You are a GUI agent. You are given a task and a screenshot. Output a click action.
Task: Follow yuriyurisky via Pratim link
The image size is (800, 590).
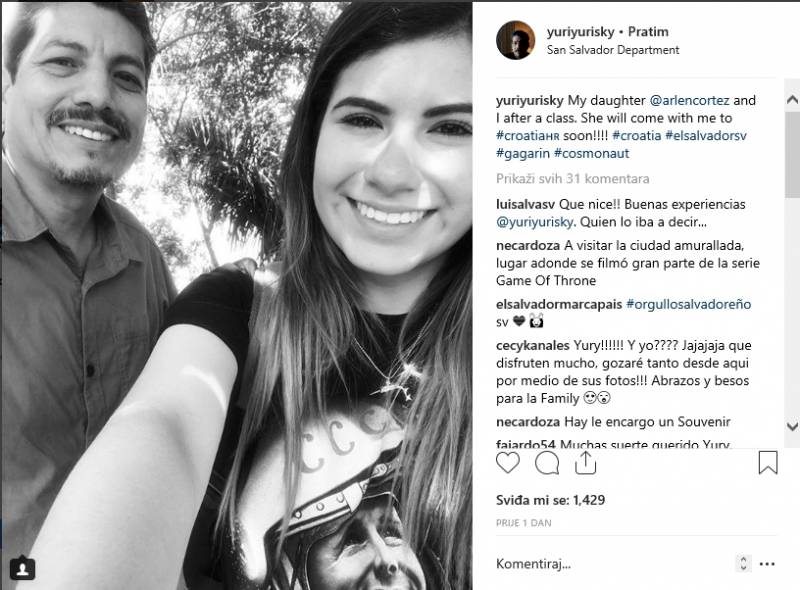pyautogui.click(x=648, y=32)
